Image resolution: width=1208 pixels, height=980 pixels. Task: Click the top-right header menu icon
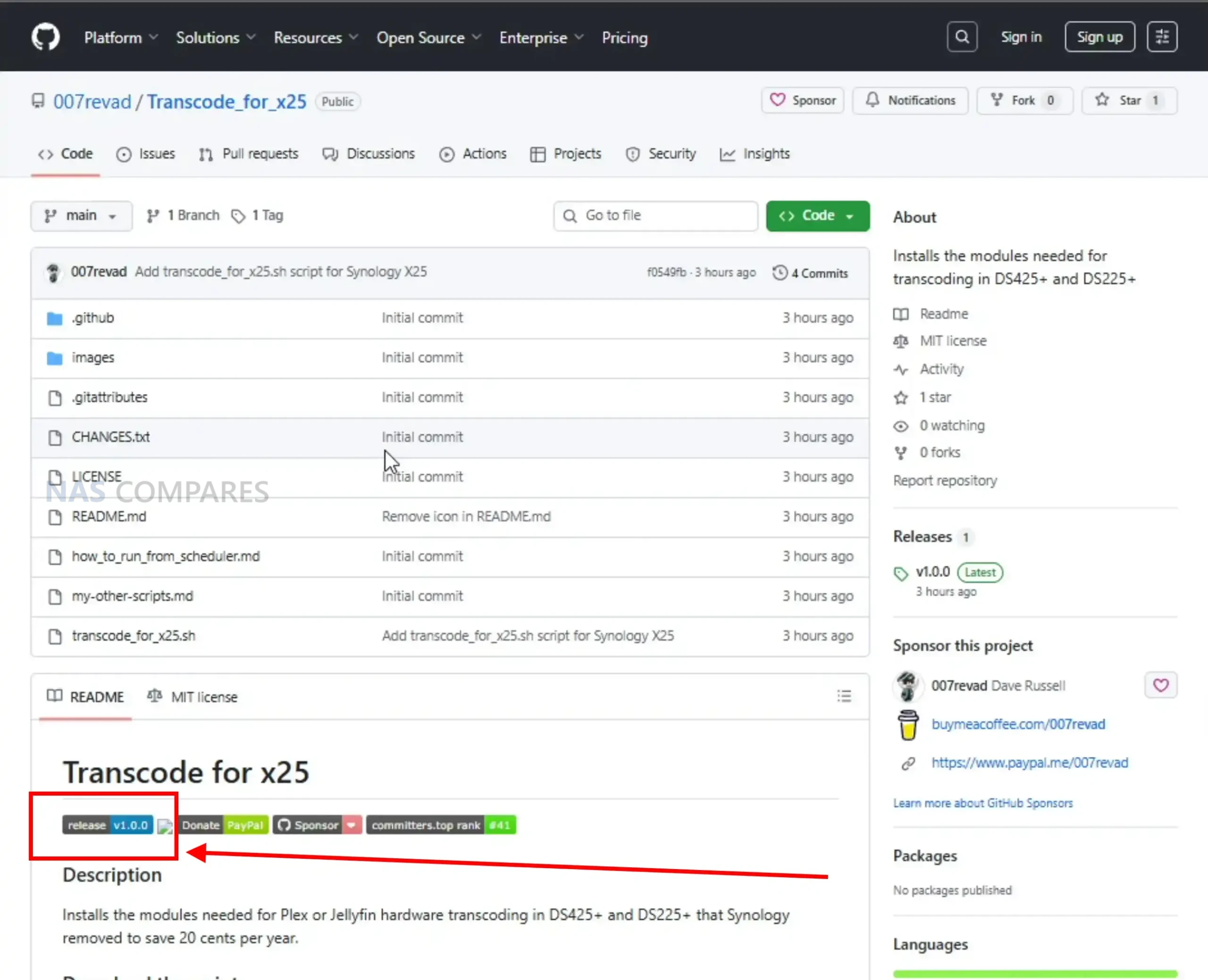(x=1162, y=37)
